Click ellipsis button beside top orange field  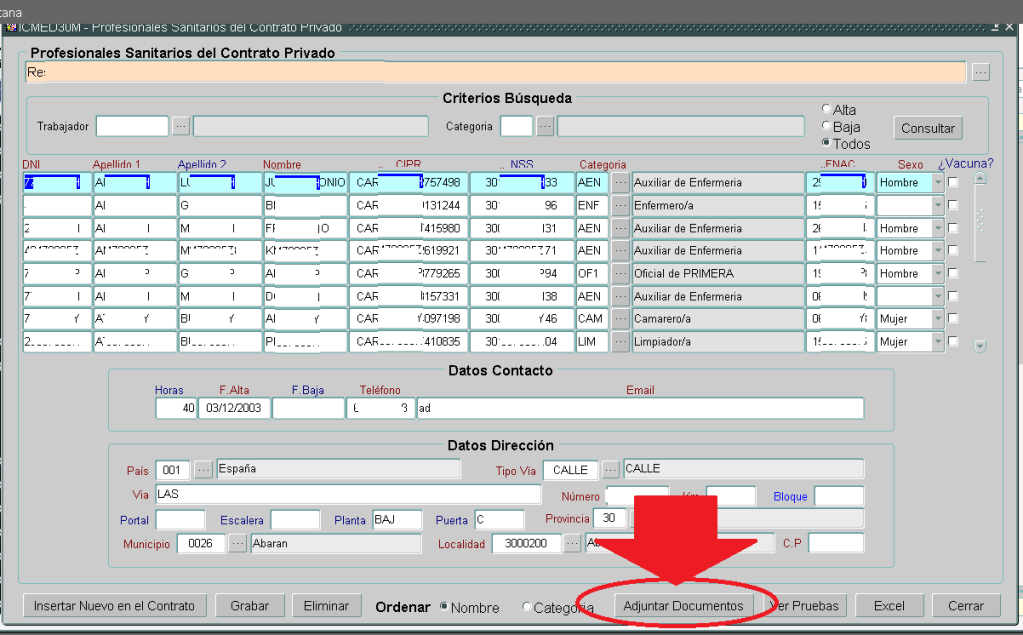pyautogui.click(x=980, y=72)
